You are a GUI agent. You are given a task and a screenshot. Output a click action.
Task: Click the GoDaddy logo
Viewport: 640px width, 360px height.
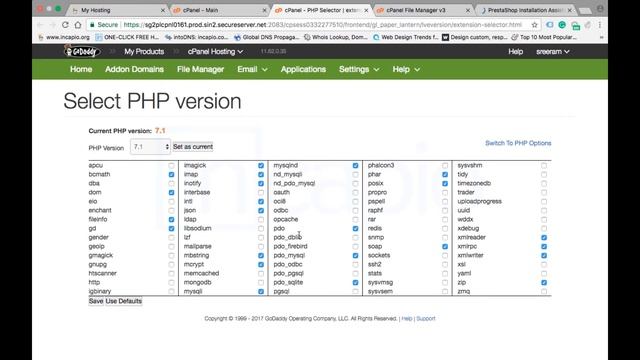coord(81,51)
